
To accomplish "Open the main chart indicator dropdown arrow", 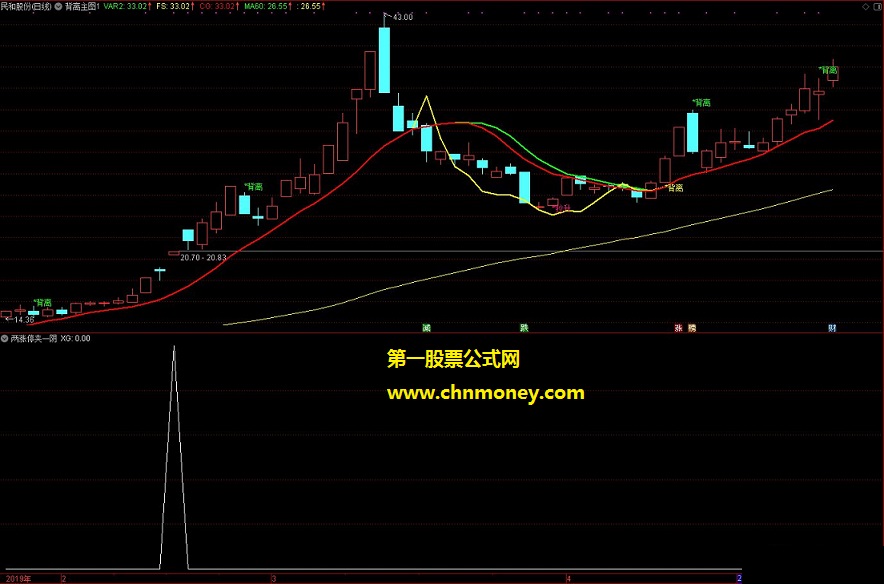I will click(x=59, y=7).
